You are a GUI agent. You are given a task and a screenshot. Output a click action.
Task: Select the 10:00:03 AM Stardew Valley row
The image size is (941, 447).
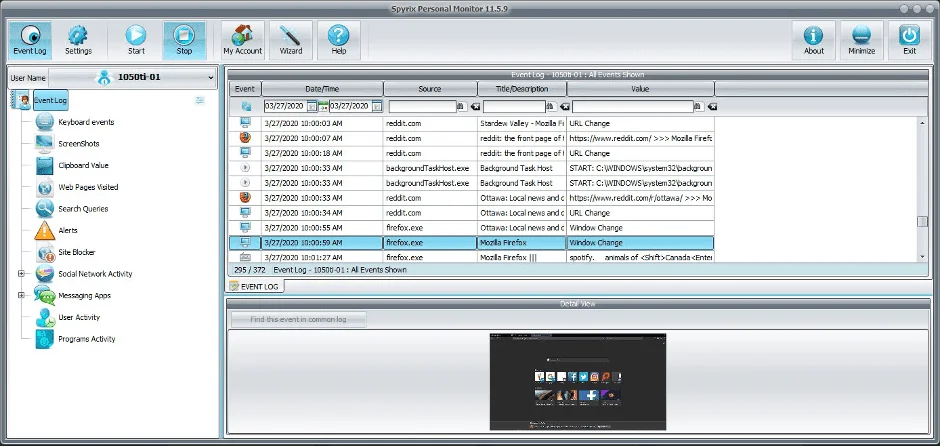coord(472,124)
